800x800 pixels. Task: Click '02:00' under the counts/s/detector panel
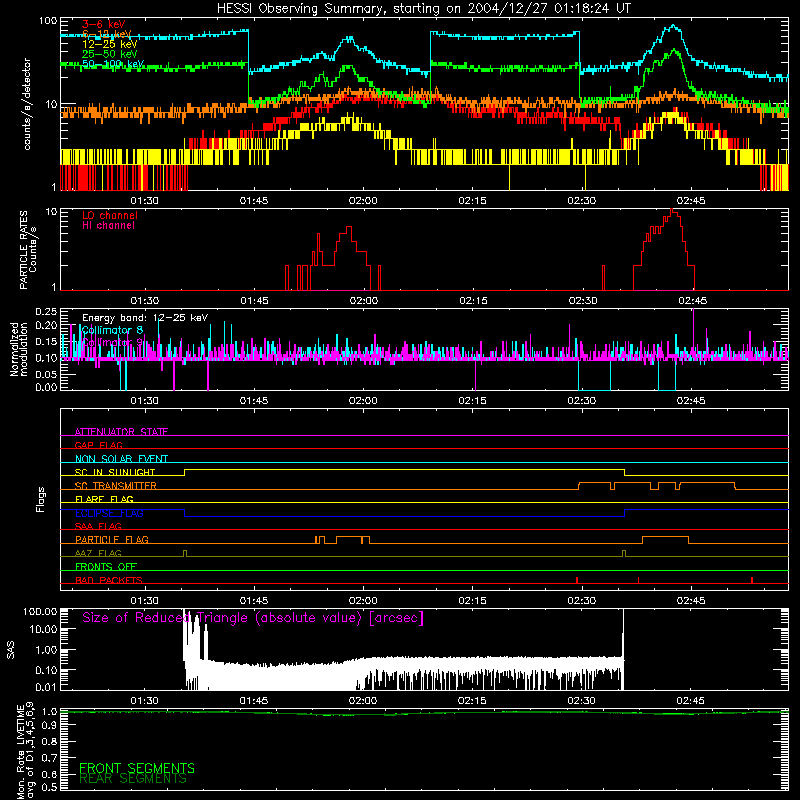[363, 201]
